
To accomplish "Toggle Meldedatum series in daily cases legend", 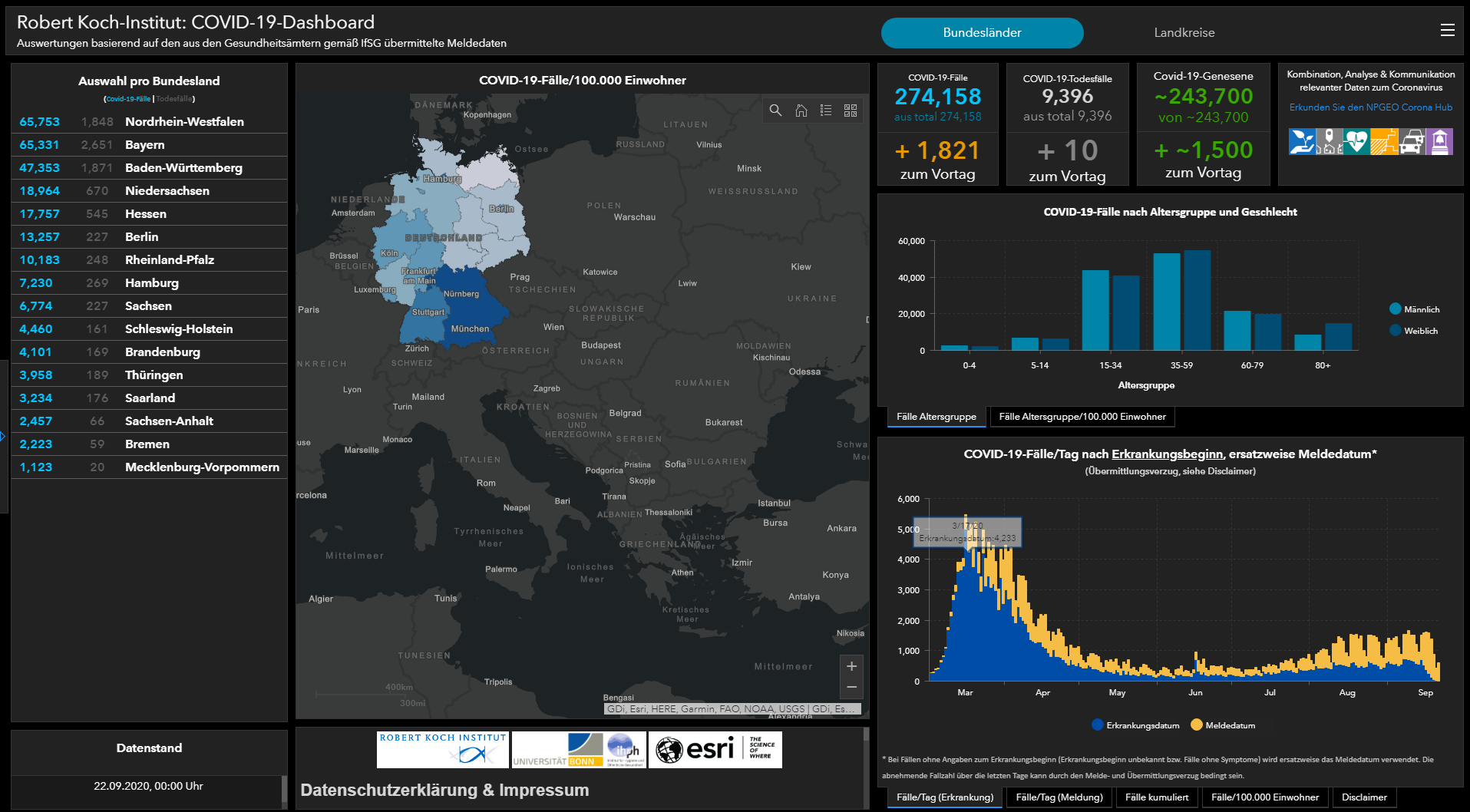I will pos(1197,725).
